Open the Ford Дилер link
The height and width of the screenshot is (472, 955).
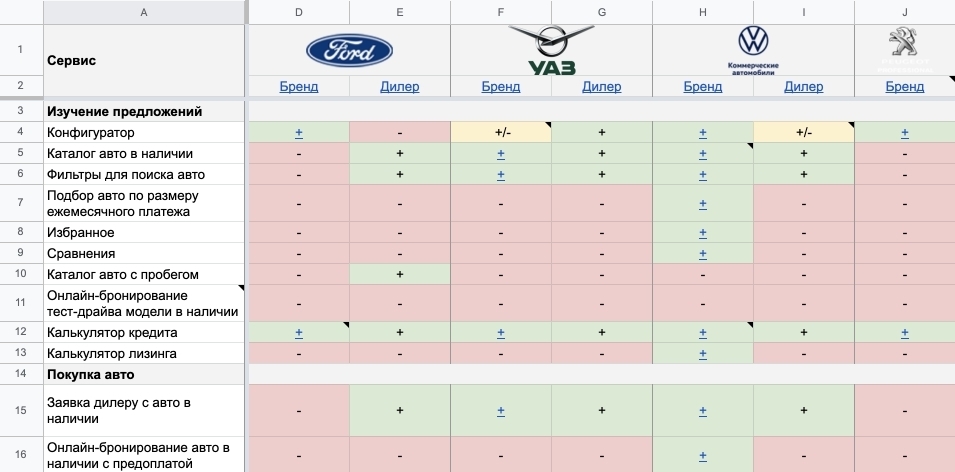pyautogui.click(x=400, y=87)
